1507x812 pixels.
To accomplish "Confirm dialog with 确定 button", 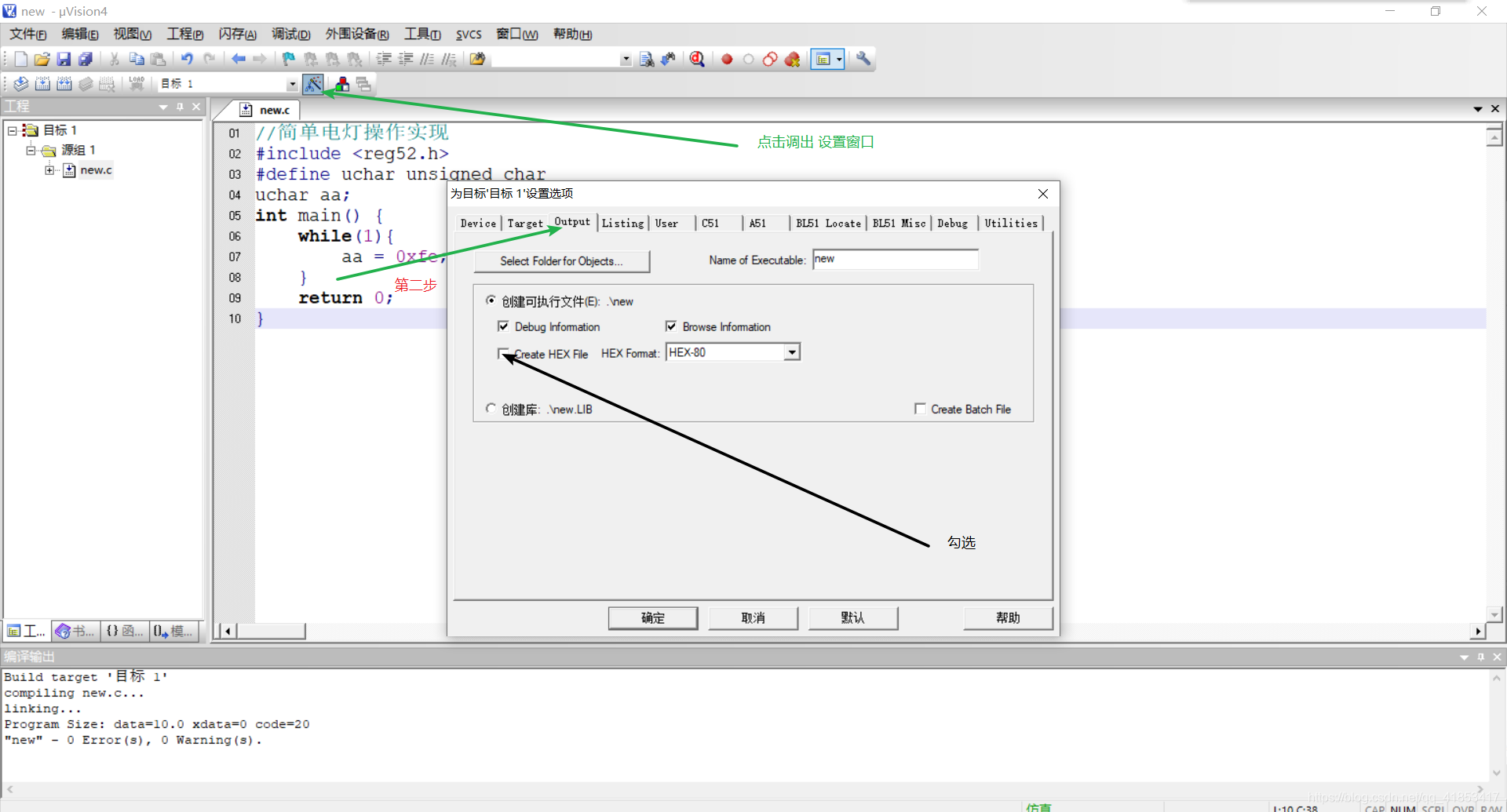I will [653, 618].
